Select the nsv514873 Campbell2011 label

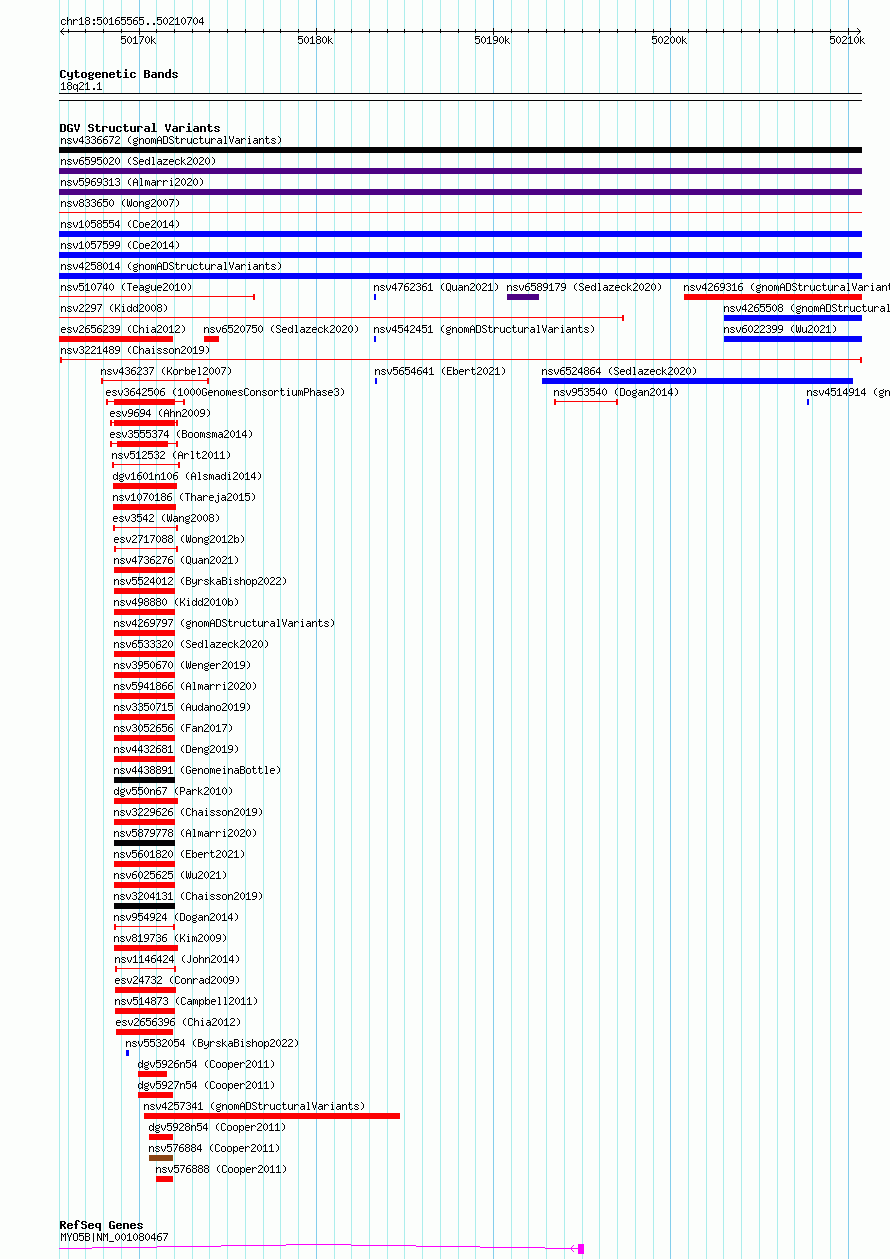[187, 1001]
